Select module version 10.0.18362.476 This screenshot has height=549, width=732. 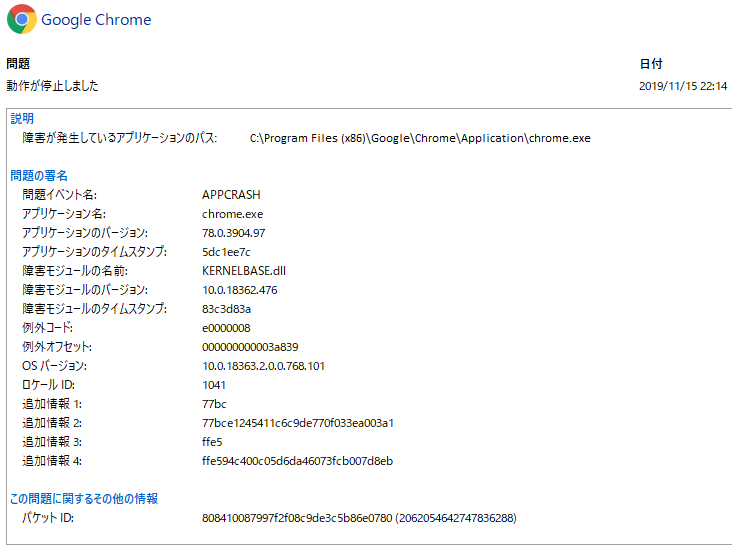point(239,290)
